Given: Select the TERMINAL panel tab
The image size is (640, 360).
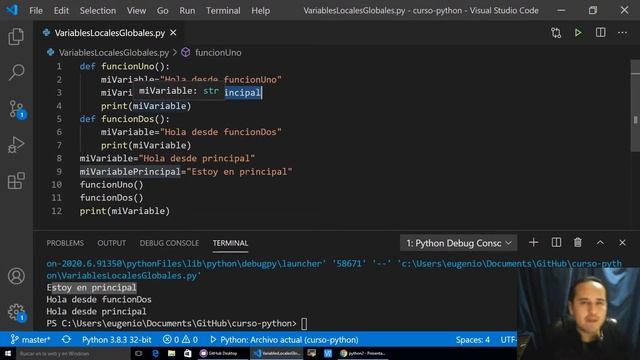Looking at the screenshot, I should coord(230,243).
